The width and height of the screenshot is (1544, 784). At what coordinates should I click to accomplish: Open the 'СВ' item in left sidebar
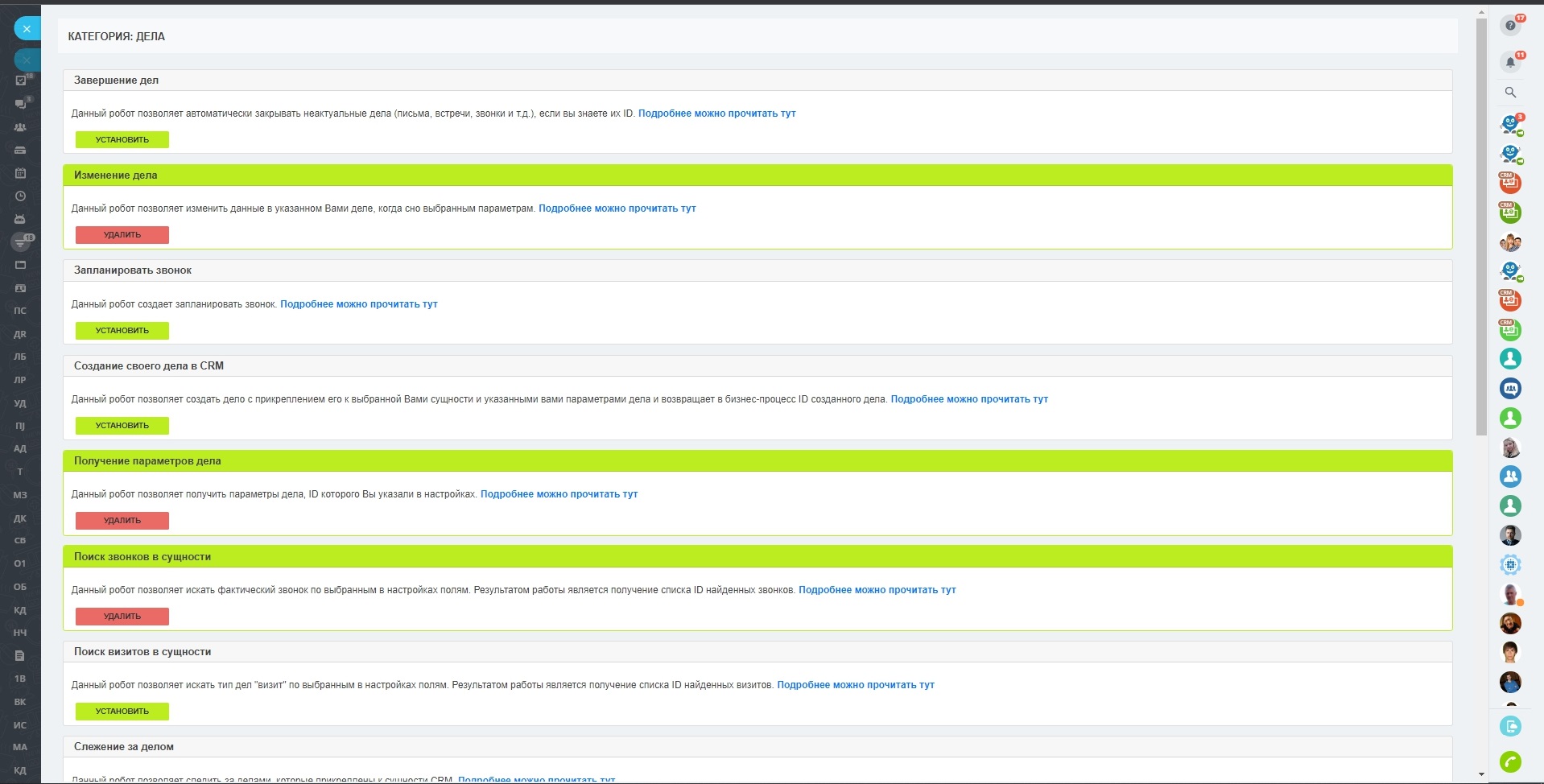[x=20, y=541]
